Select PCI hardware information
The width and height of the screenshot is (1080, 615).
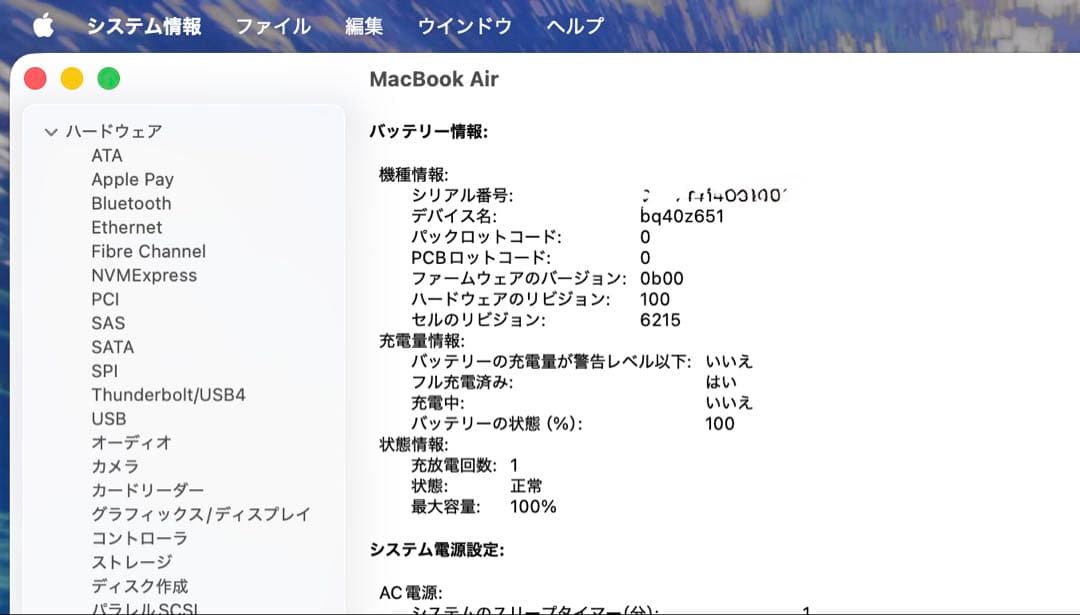click(x=104, y=299)
